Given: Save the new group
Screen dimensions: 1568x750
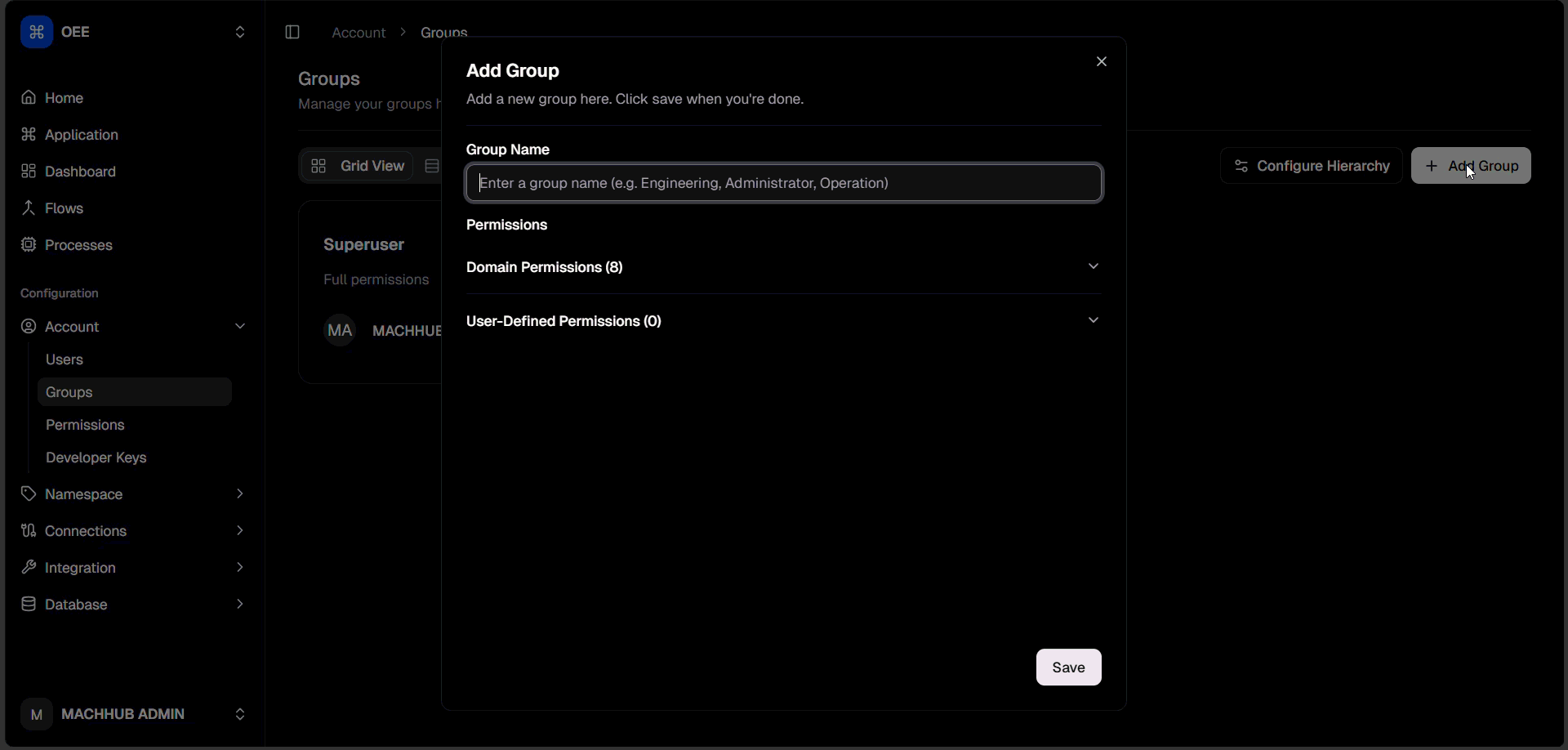Looking at the screenshot, I should 1068,667.
